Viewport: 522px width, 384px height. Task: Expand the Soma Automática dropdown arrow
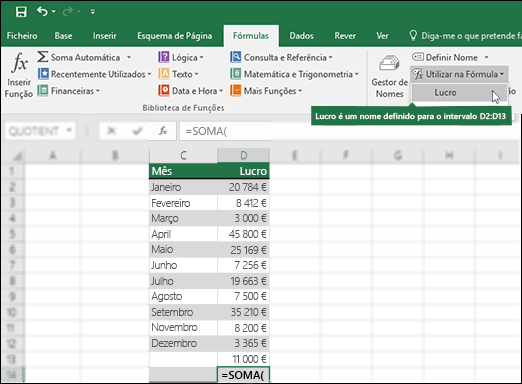(x=129, y=57)
